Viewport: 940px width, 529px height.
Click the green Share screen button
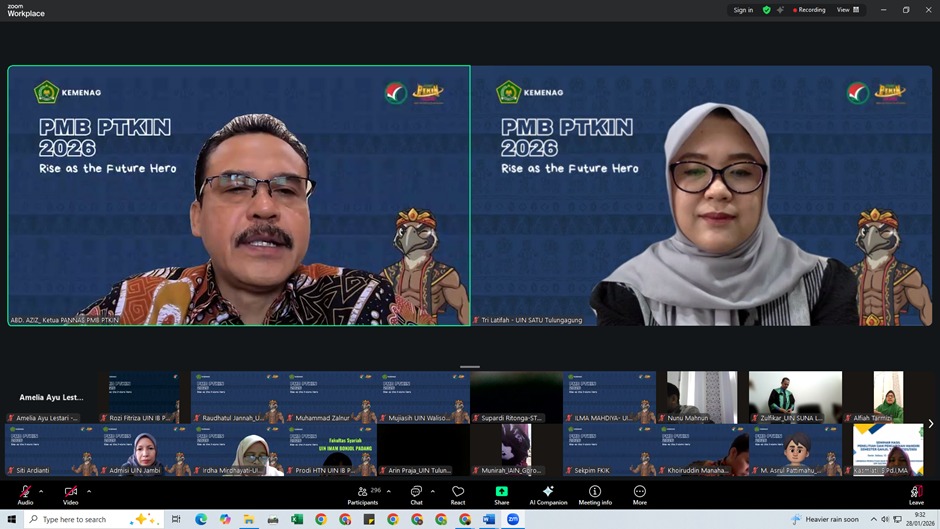click(x=501, y=493)
